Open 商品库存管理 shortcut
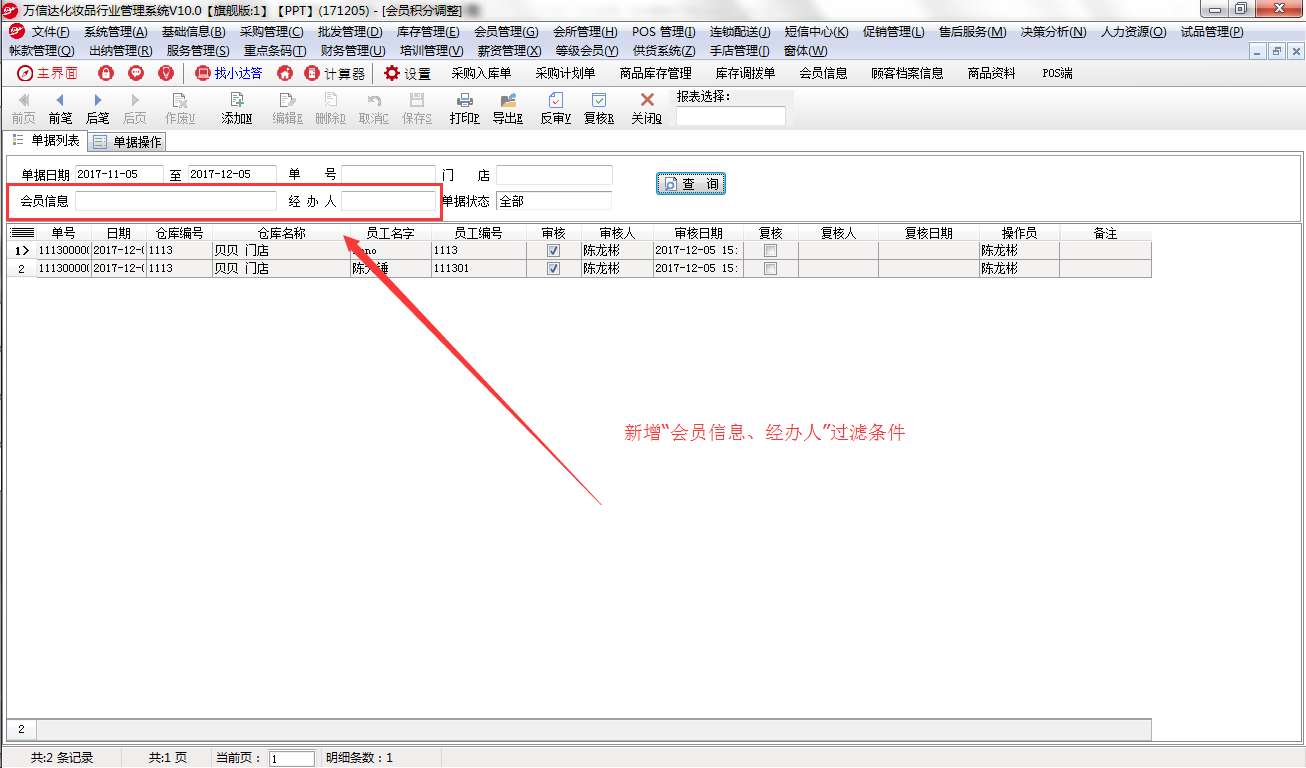The width and height of the screenshot is (1306, 768). pos(655,73)
